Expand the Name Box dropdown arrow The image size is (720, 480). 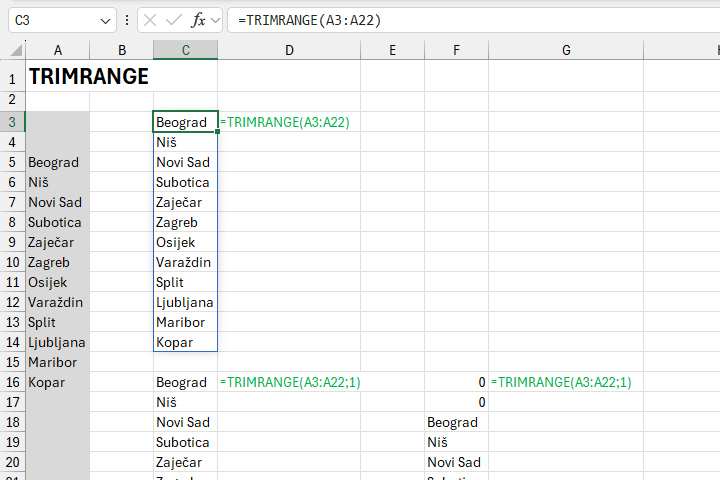[107, 20]
